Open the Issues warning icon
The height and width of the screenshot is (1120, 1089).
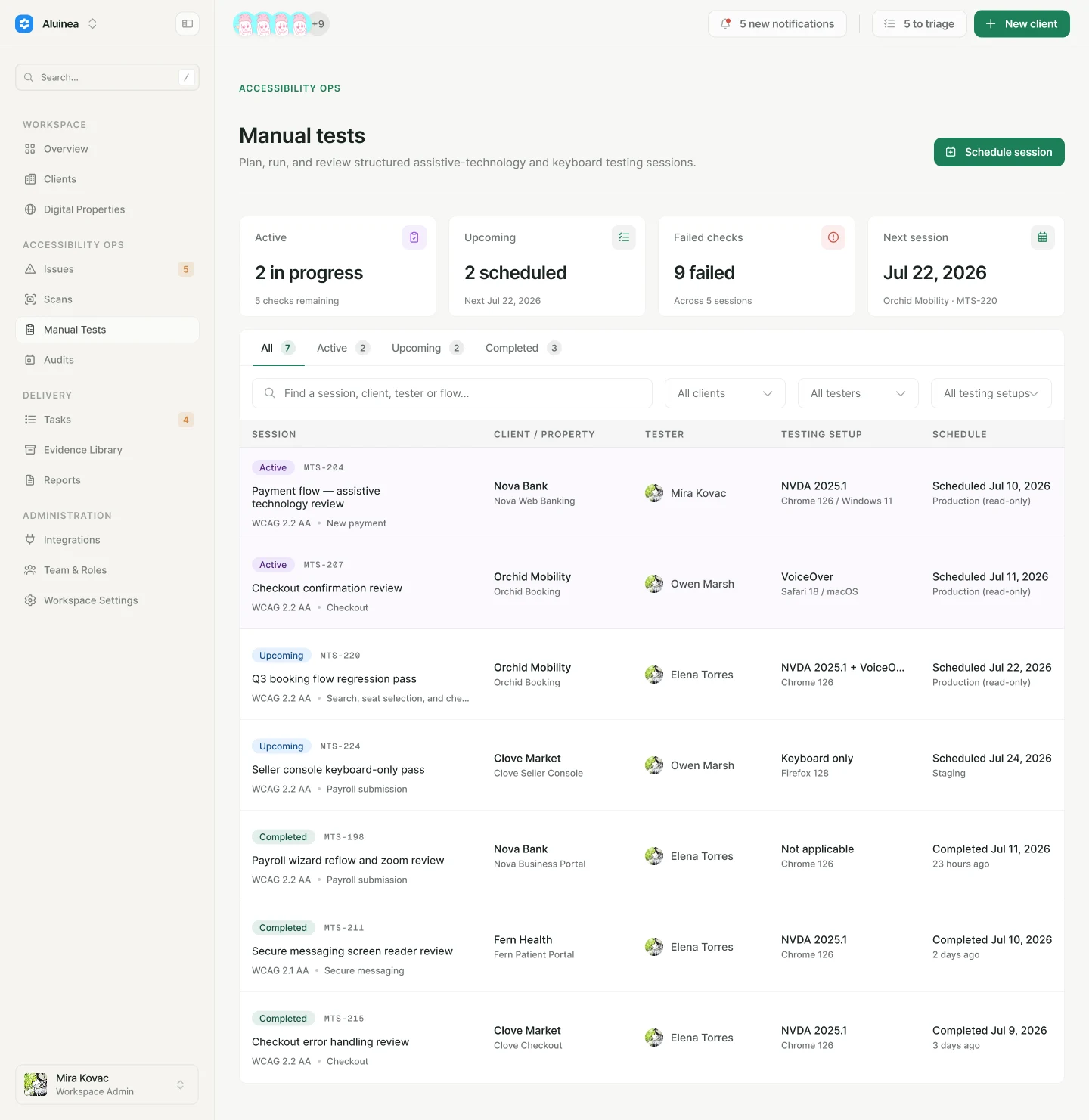30,269
